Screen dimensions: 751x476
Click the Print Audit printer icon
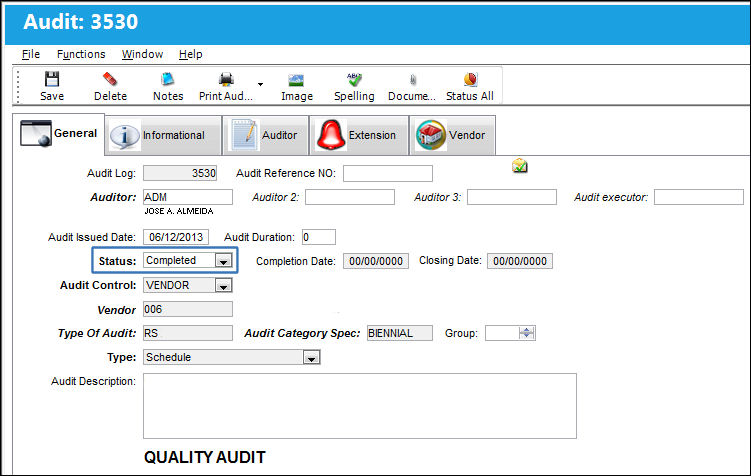point(226,79)
